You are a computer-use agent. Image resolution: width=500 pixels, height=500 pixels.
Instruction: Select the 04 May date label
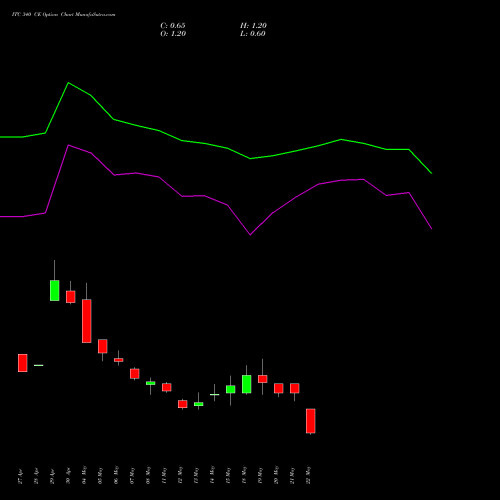coord(85,475)
